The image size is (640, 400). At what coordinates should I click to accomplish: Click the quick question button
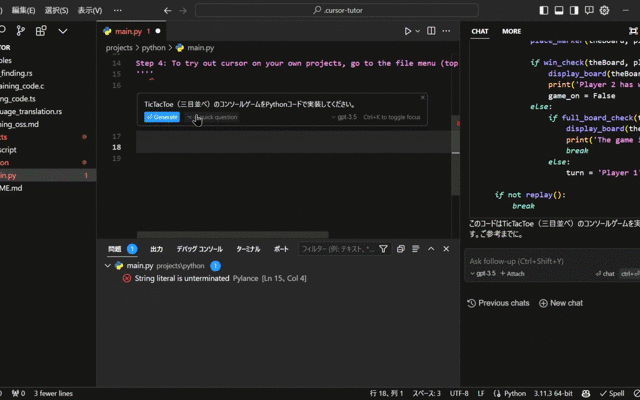coord(212,117)
